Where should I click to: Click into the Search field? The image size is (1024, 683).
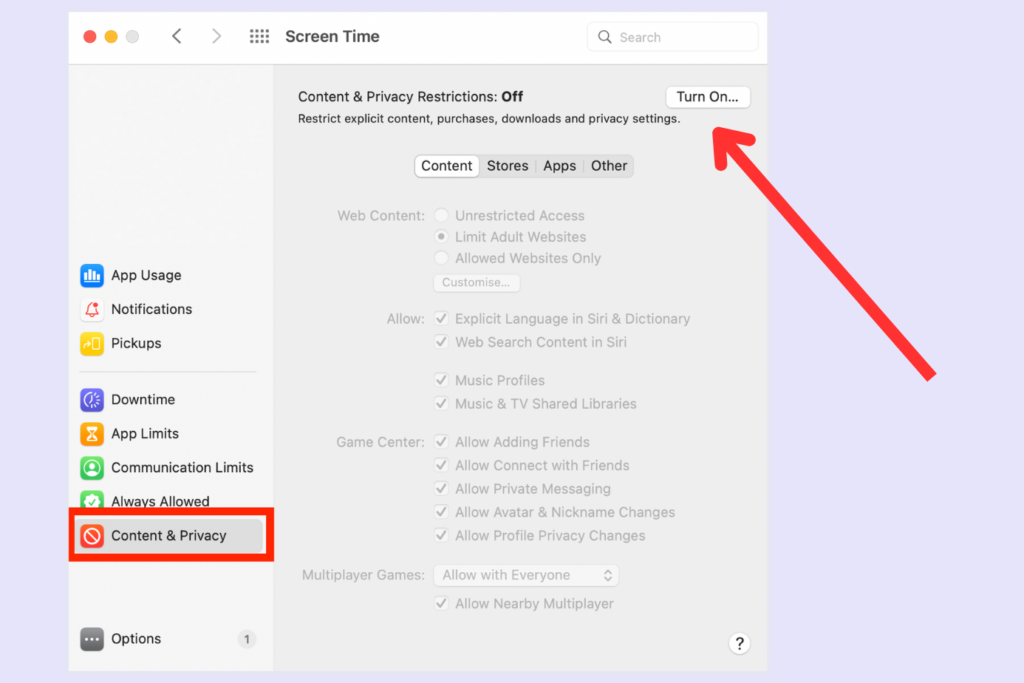pos(680,37)
